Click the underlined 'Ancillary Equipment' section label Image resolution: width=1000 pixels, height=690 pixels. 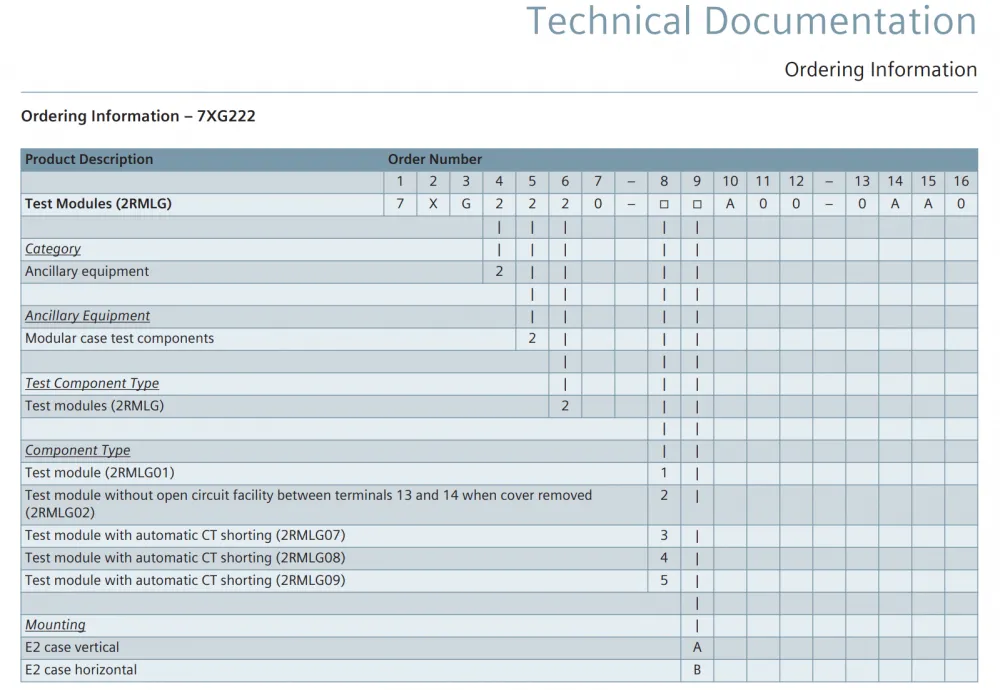(87, 316)
